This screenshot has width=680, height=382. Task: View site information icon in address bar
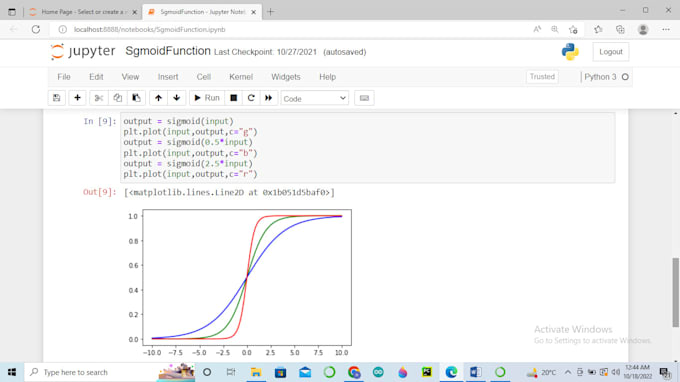coord(62,29)
